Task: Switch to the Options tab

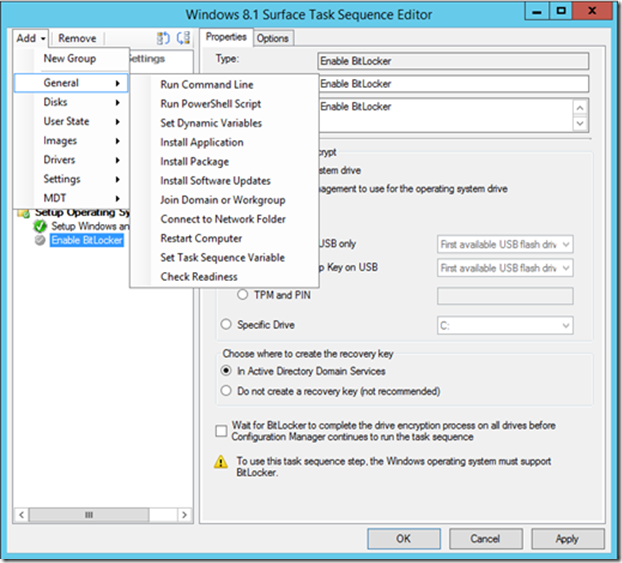Action: 273,38
